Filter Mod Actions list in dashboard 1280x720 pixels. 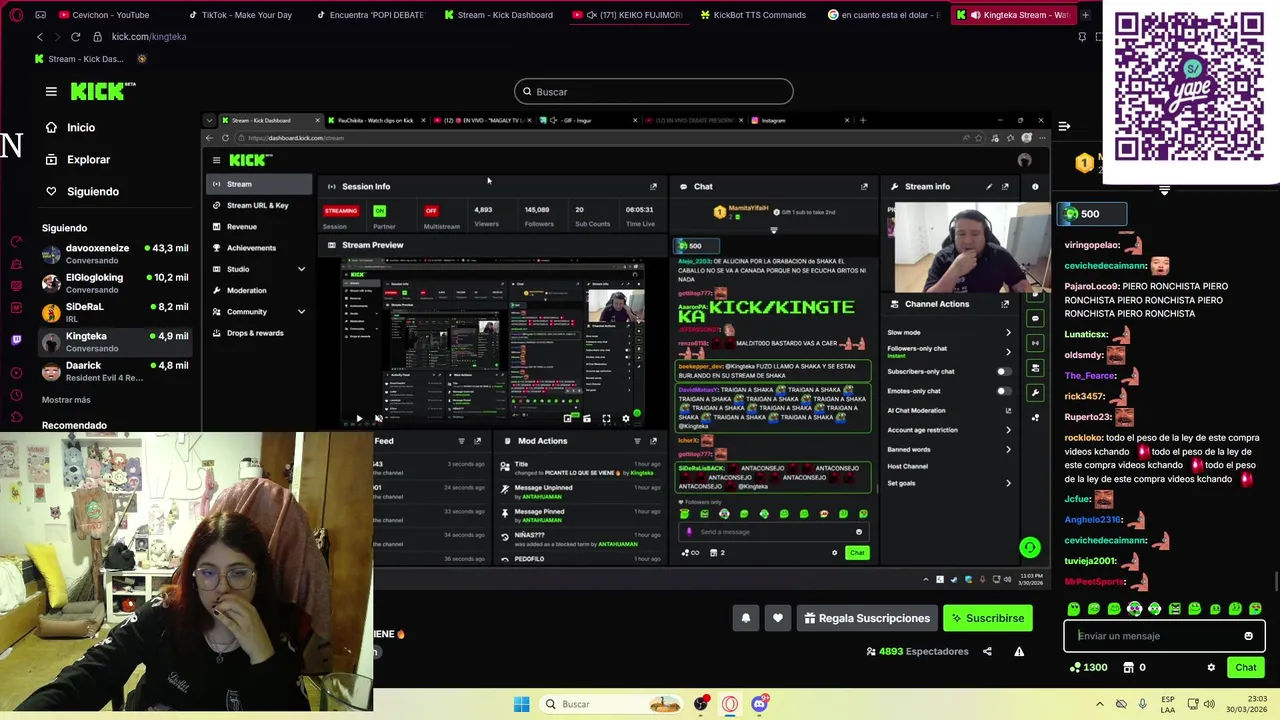pos(637,441)
